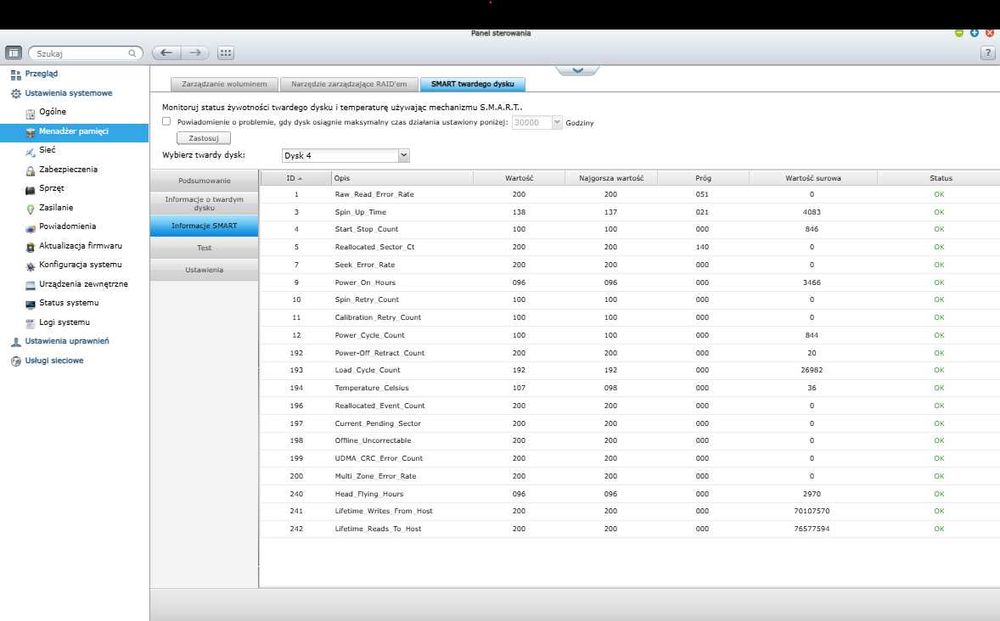This screenshot has height=621, width=1000.
Task: Click the Logi systemu icon
Action: [30, 323]
